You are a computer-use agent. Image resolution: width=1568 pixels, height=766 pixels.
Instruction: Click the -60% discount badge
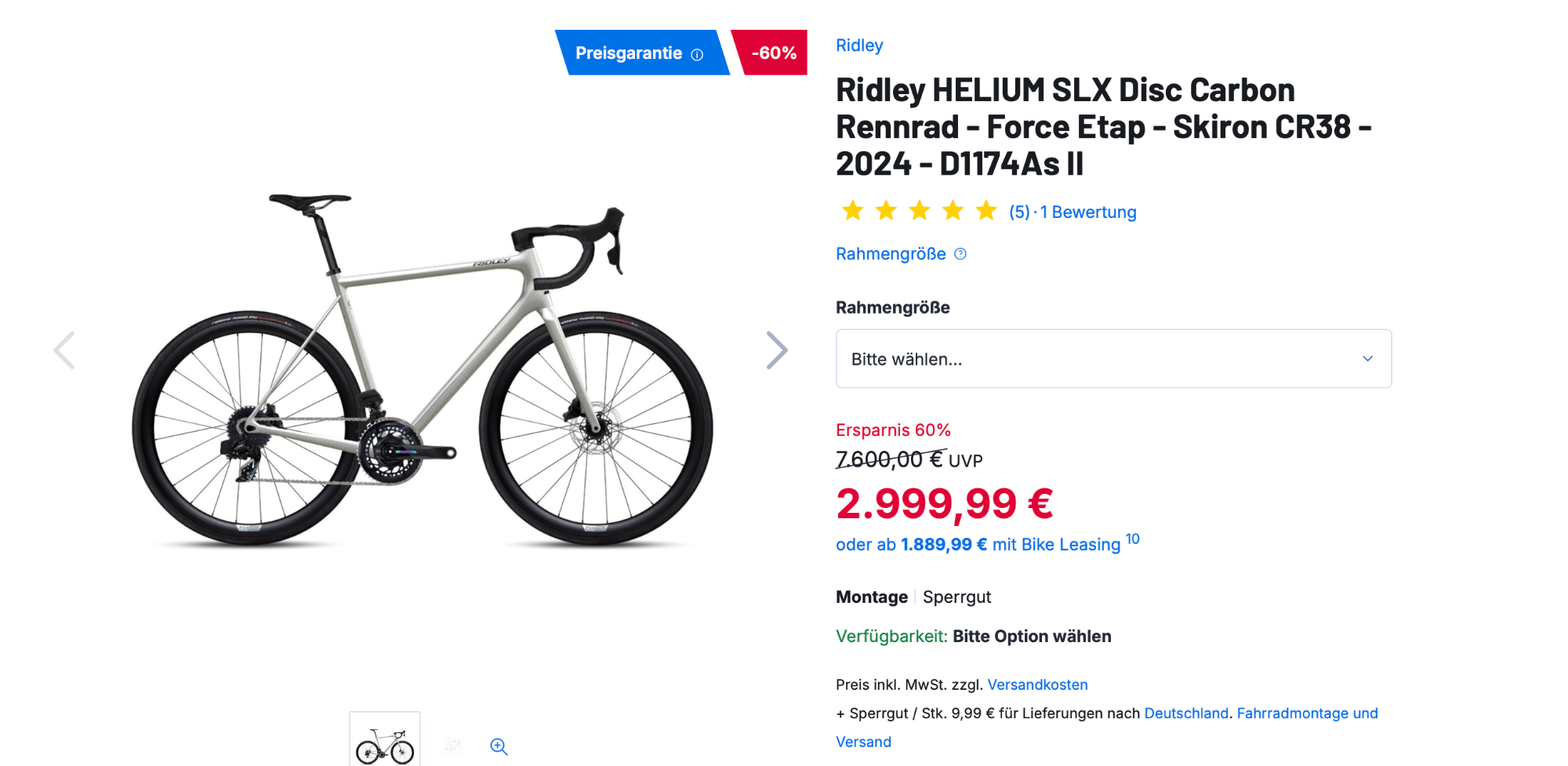(772, 53)
